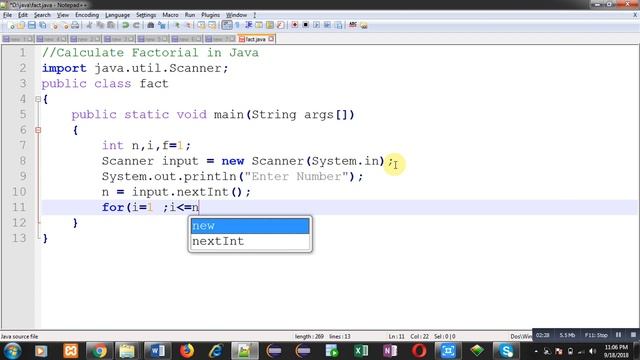Click the Paste toolbar icon
640x360 pixels.
click(x=110, y=25)
